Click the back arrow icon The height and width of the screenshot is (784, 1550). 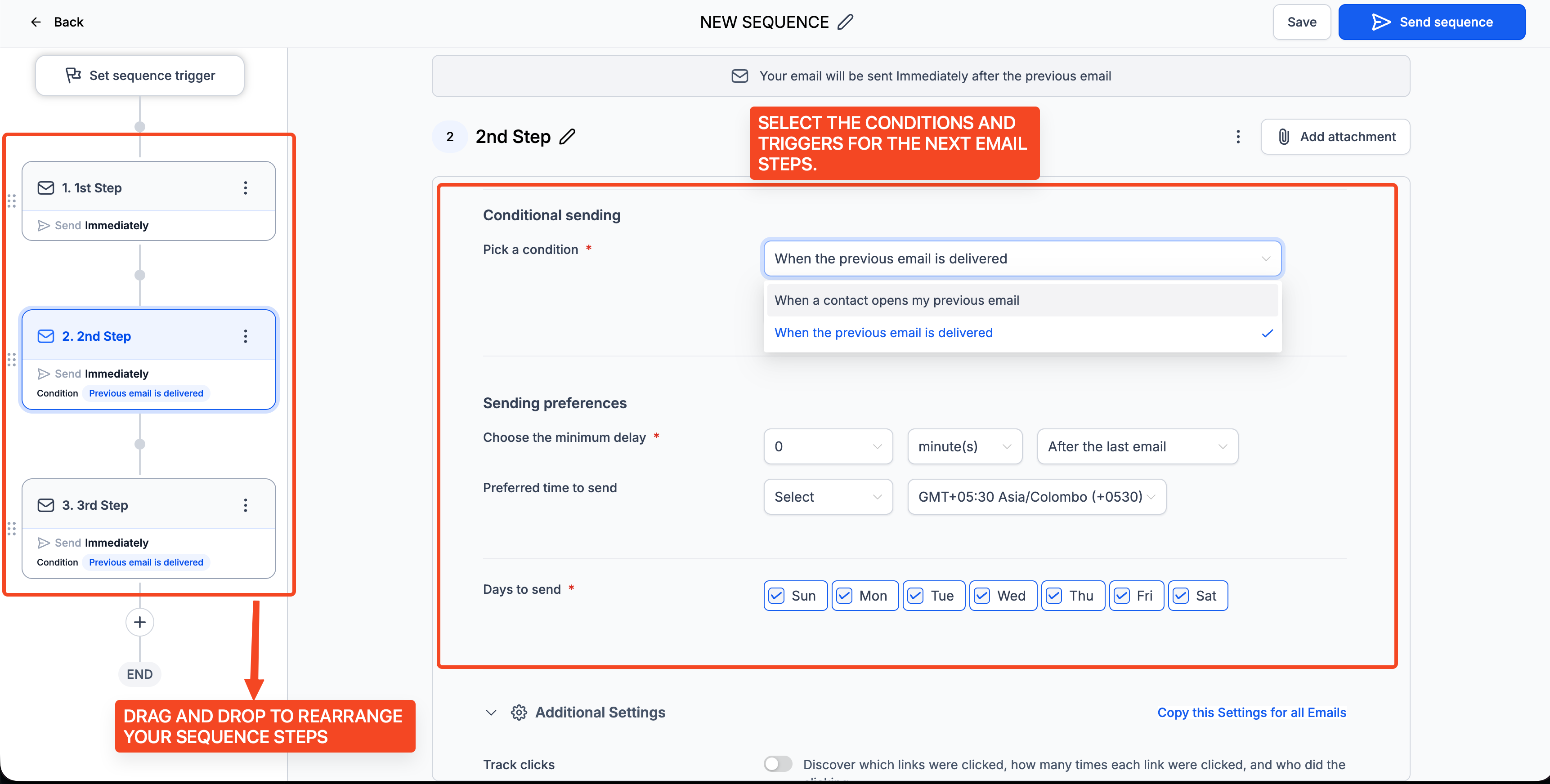[x=36, y=22]
